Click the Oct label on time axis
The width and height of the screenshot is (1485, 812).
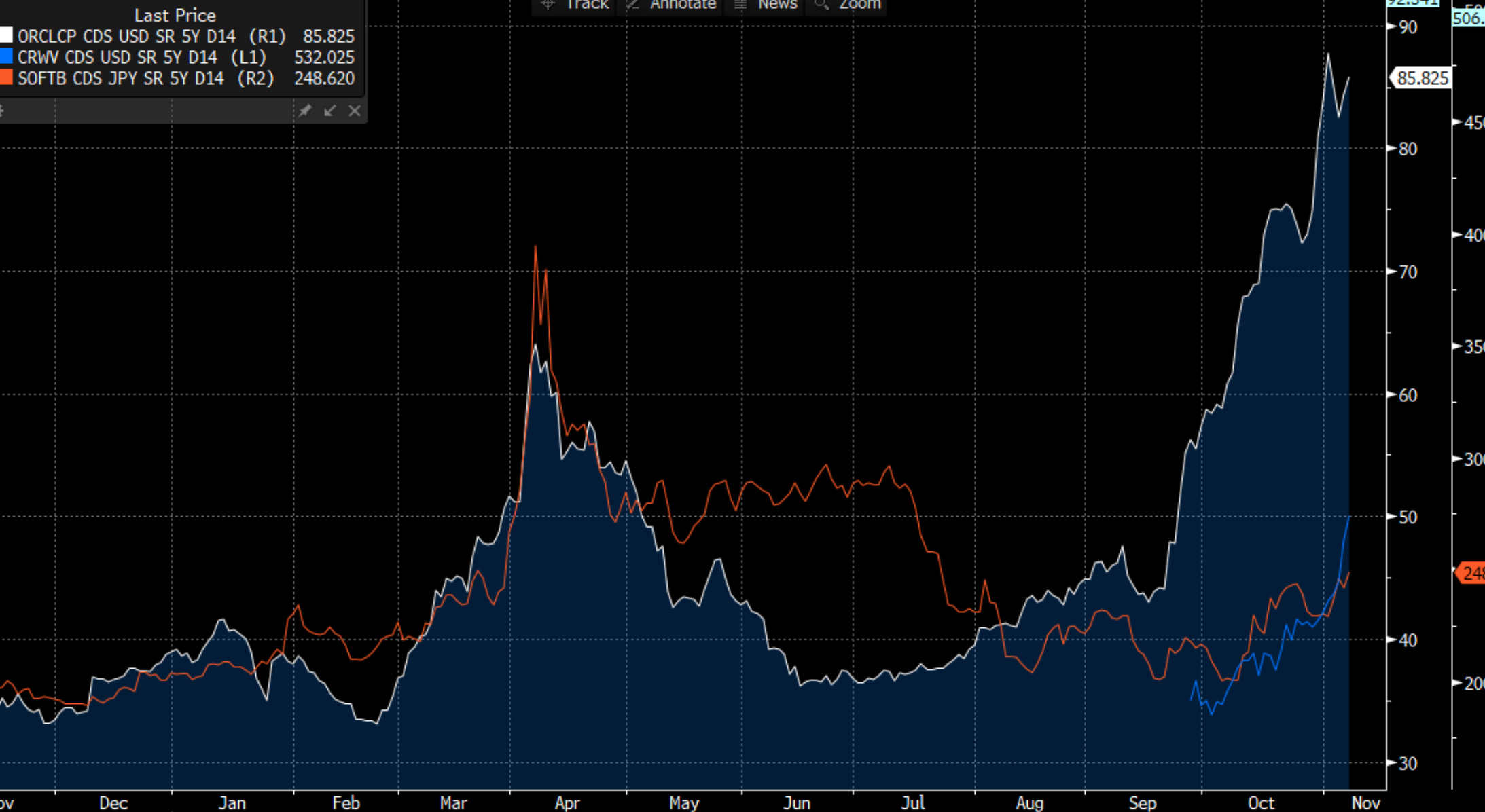tap(1261, 803)
